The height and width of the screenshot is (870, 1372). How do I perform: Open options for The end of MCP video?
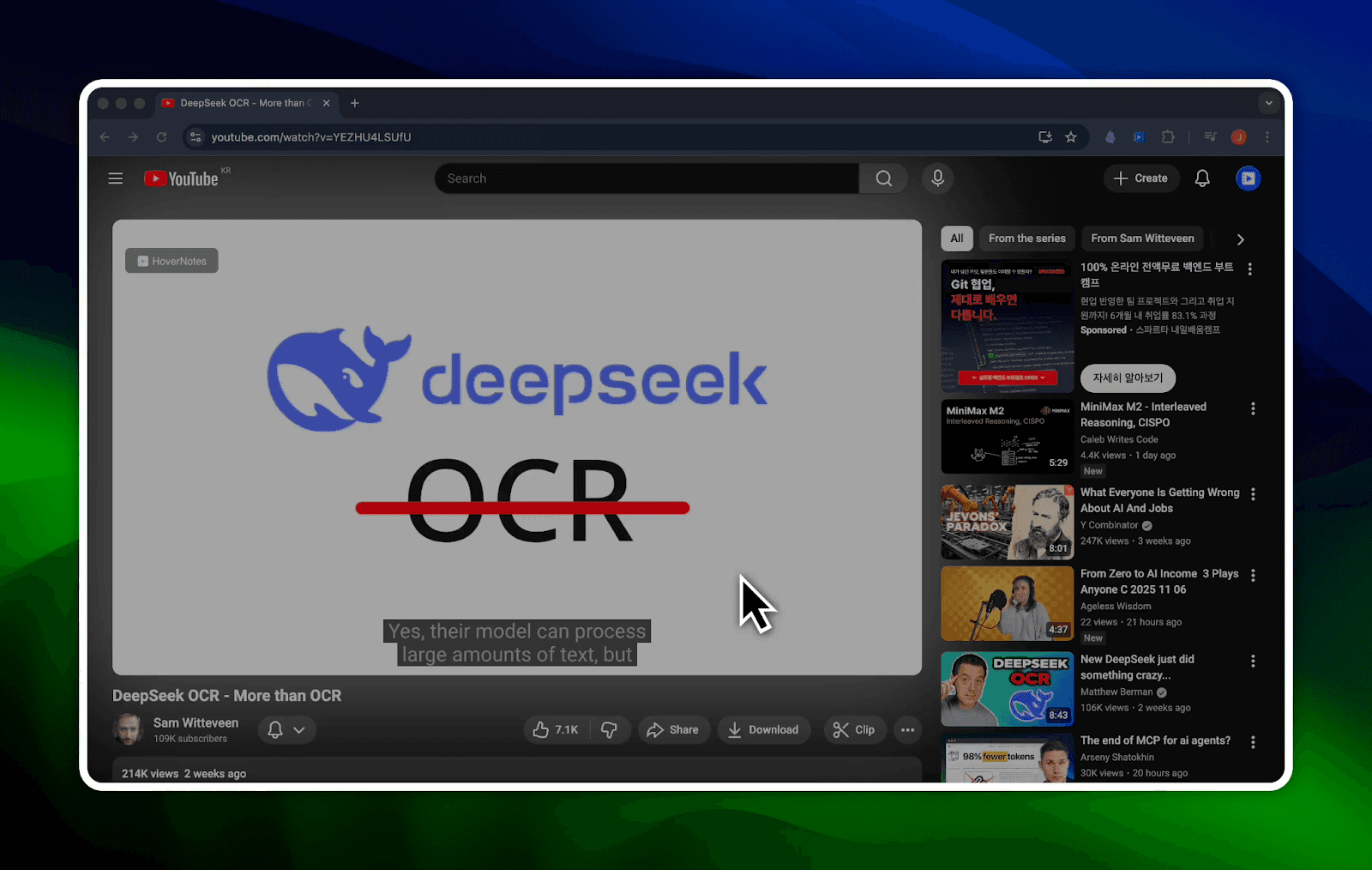[x=1253, y=742]
